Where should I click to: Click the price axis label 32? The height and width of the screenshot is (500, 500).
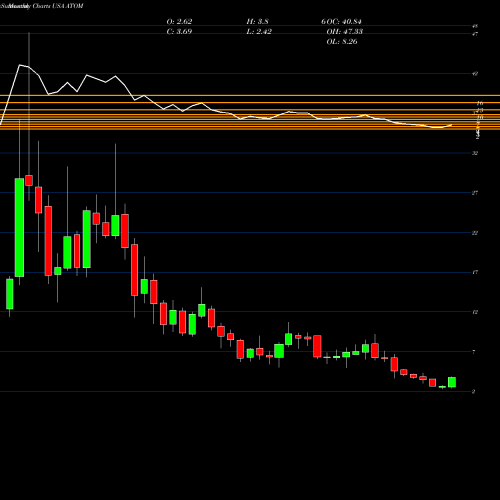click(475, 153)
